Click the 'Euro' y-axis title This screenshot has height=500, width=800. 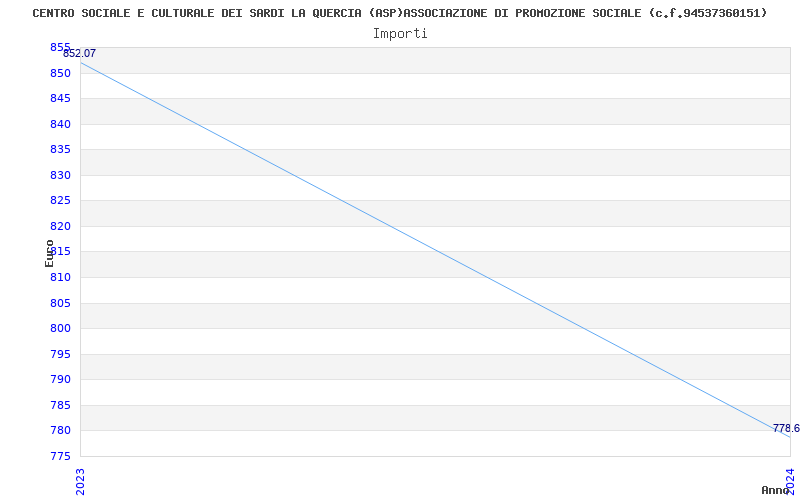pyautogui.click(x=49, y=253)
